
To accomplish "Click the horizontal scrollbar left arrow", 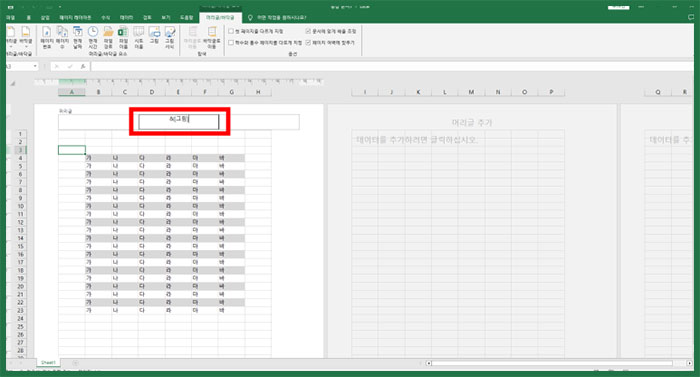I will [429, 363].
